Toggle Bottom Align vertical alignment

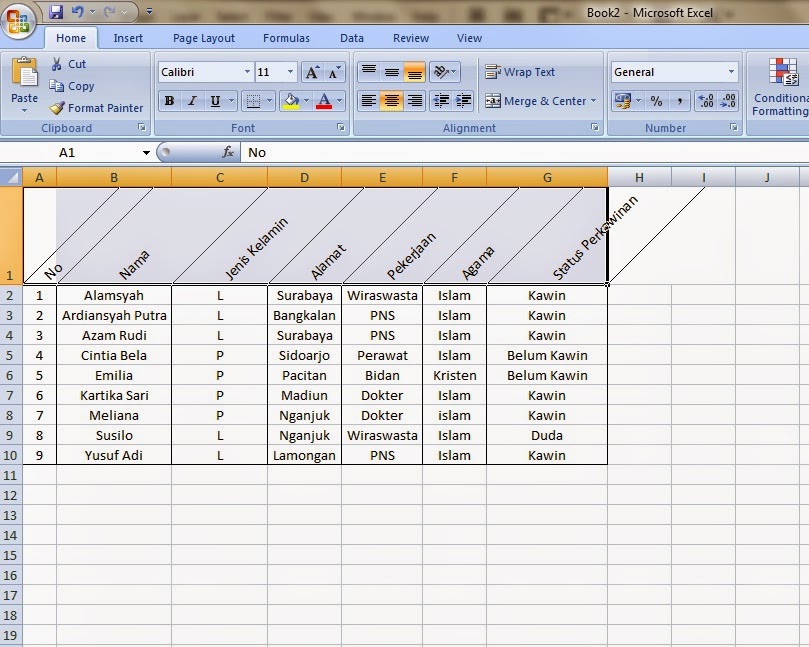(414, 72)
